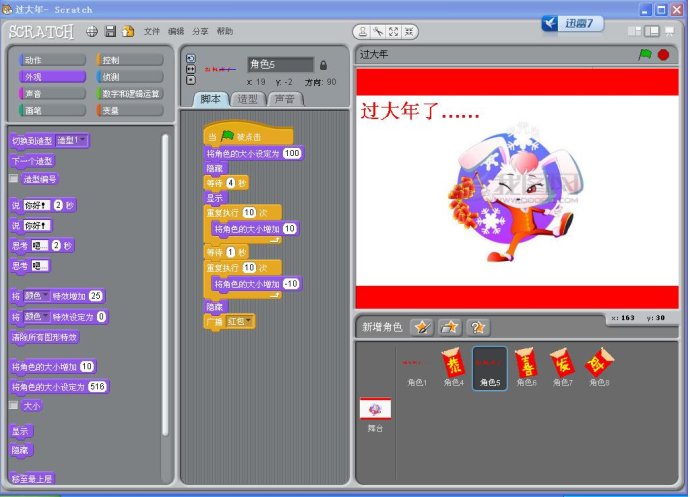Click the blocks palette scrollbar
The height and width of the screenshot is (497, 690).
[165, 285]
